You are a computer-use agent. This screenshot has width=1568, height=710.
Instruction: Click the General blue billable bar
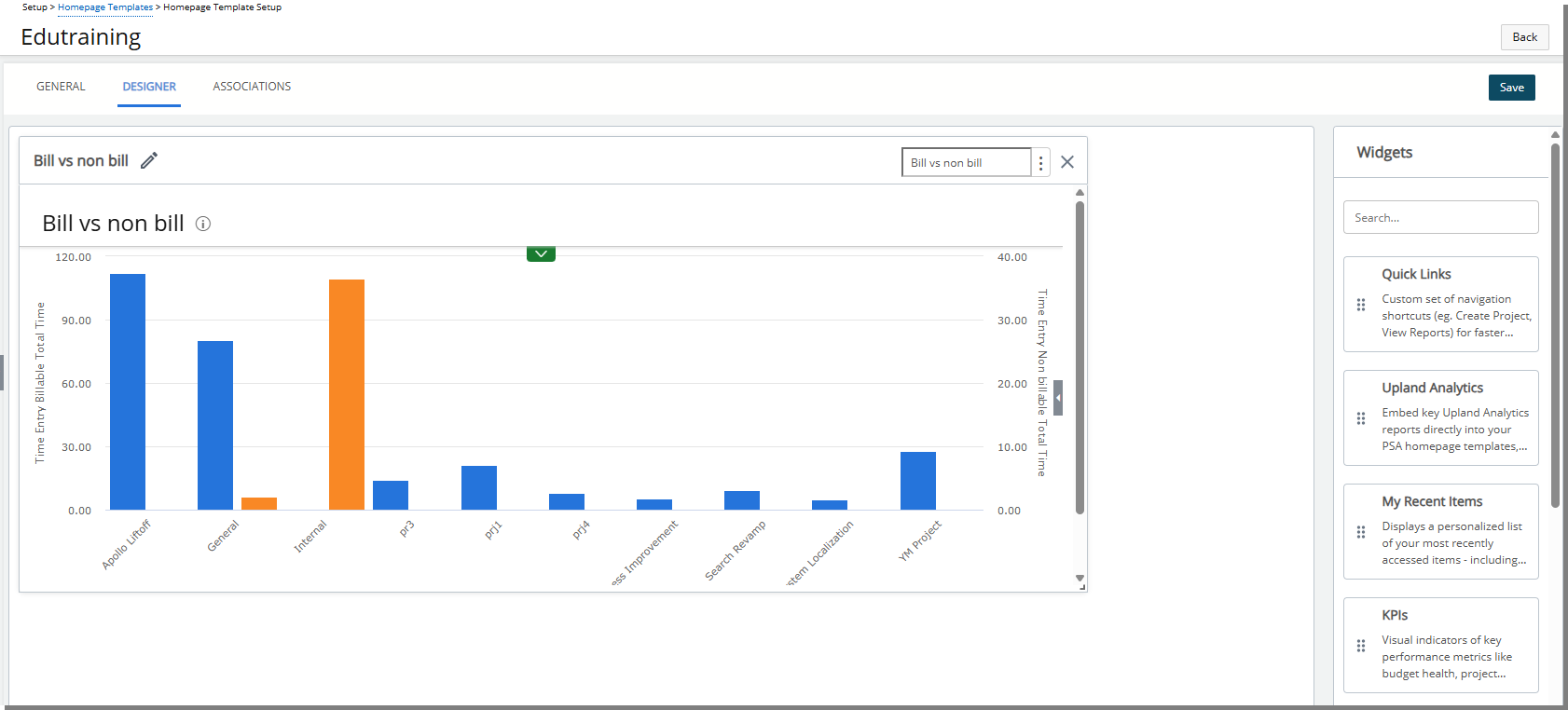coord(215,426)
